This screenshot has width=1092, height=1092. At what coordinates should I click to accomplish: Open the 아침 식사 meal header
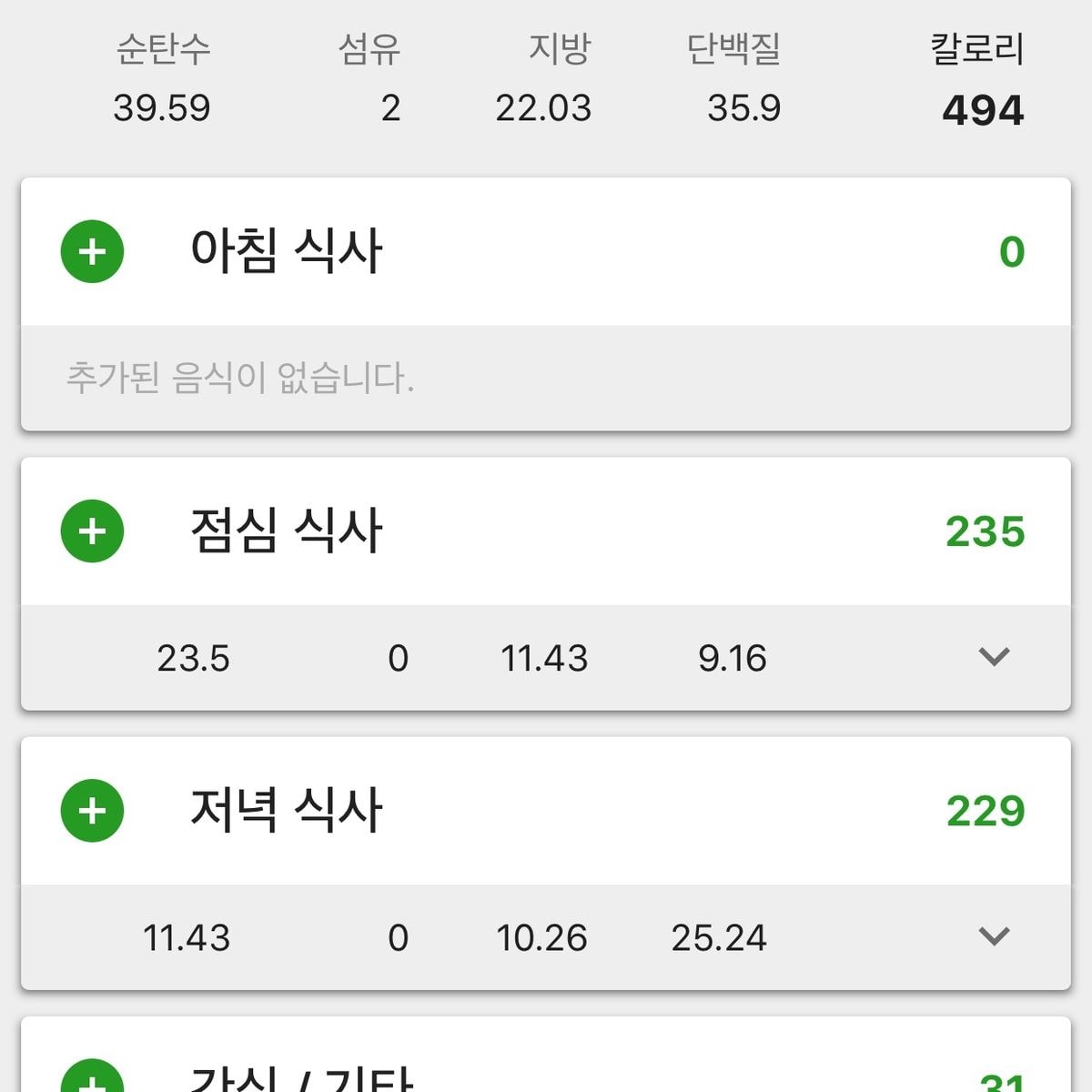coord(286,251)
